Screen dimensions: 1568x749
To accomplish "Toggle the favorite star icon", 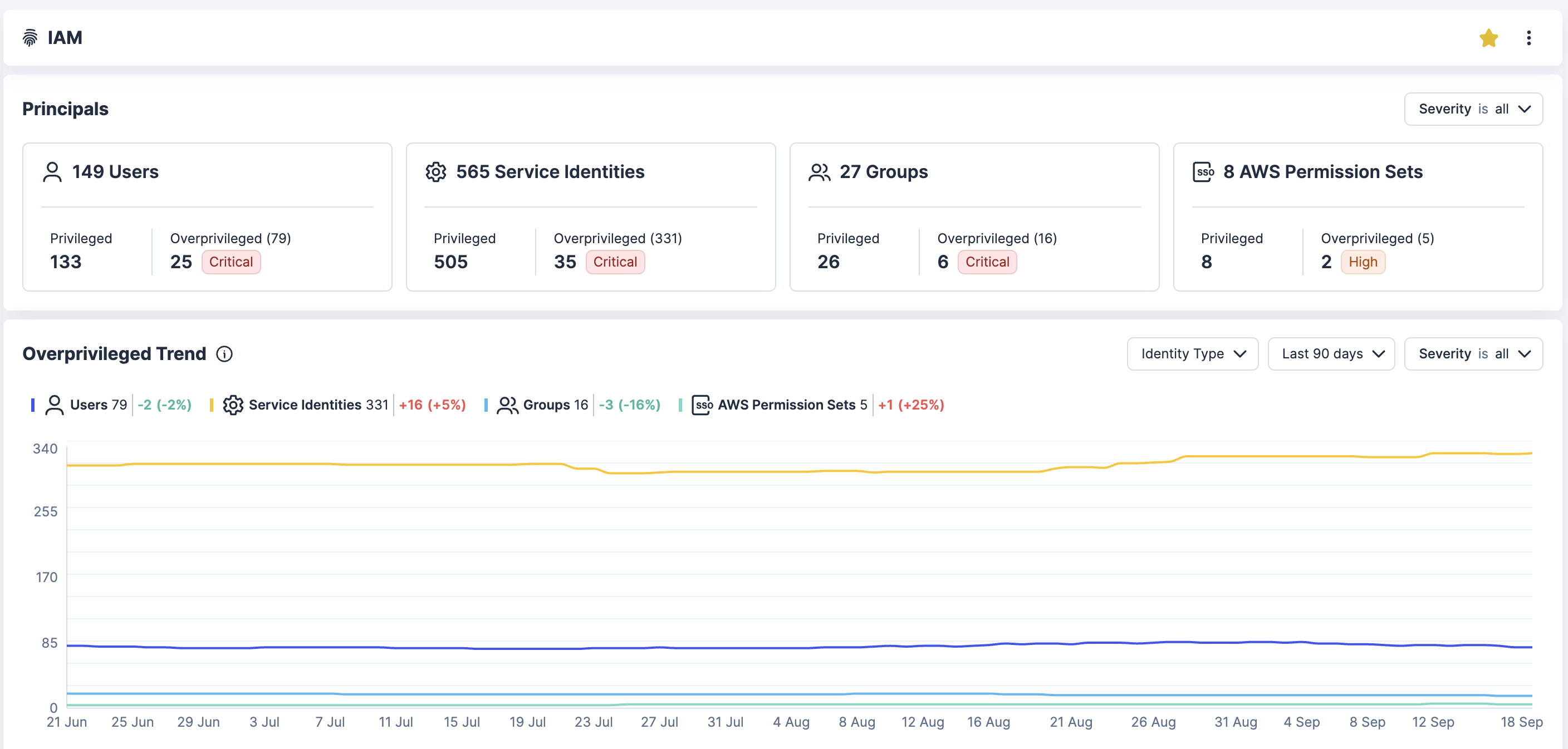I will click(x=1488, y=38).
